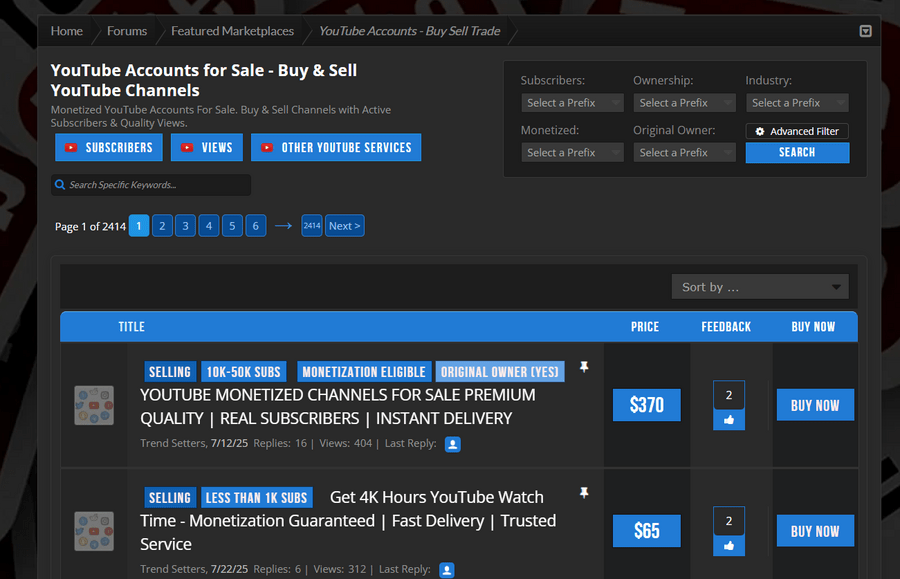This screenshot has width=900, height=579.
Task: Open last reply user avatar on first listing
Action: pos(452,444)
